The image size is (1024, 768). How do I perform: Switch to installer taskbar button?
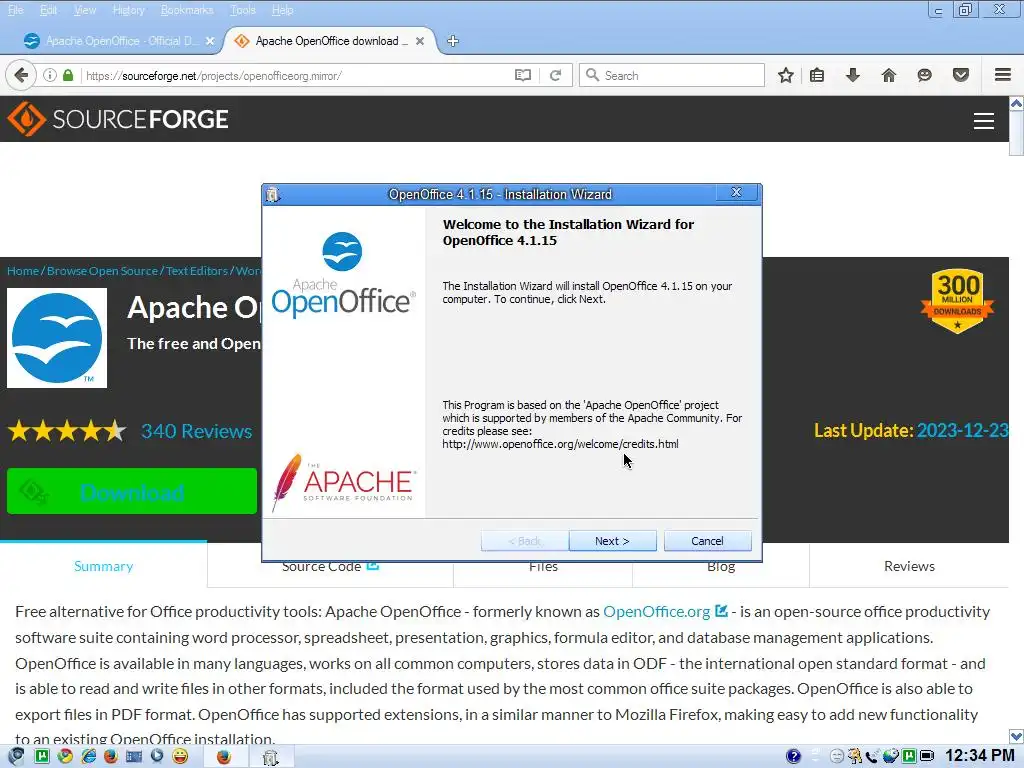(x=270, y=756)
